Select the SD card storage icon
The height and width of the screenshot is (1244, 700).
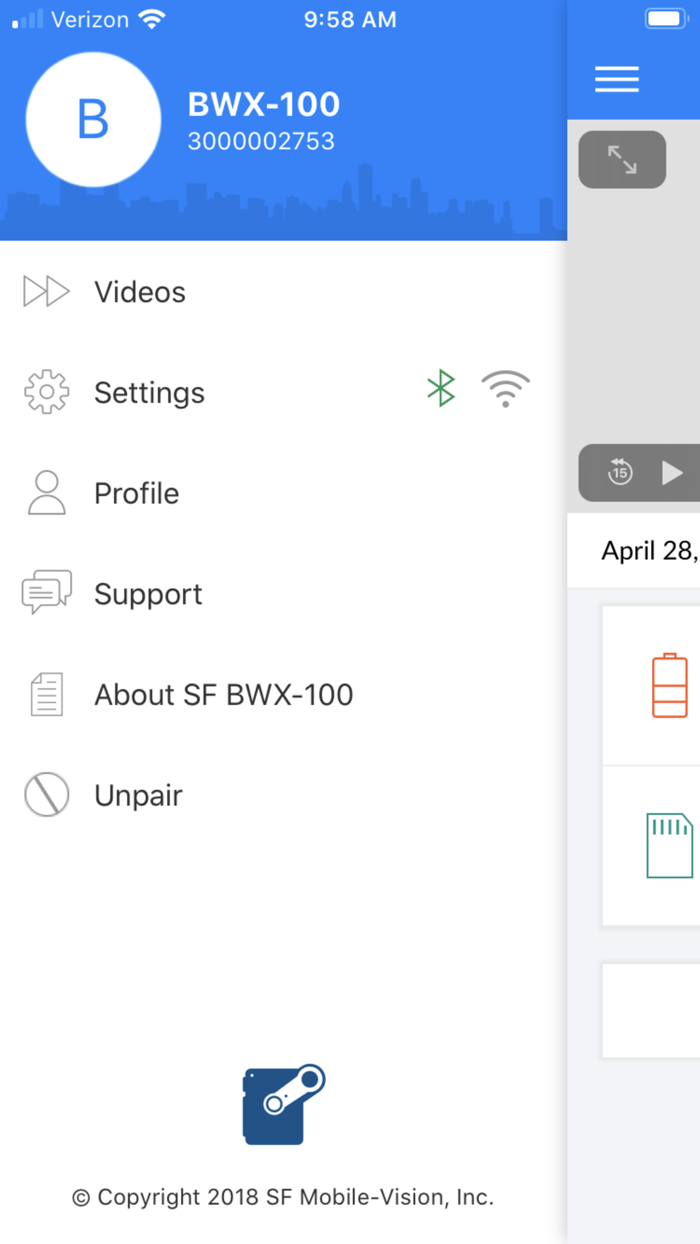click(x=669, y=845)
